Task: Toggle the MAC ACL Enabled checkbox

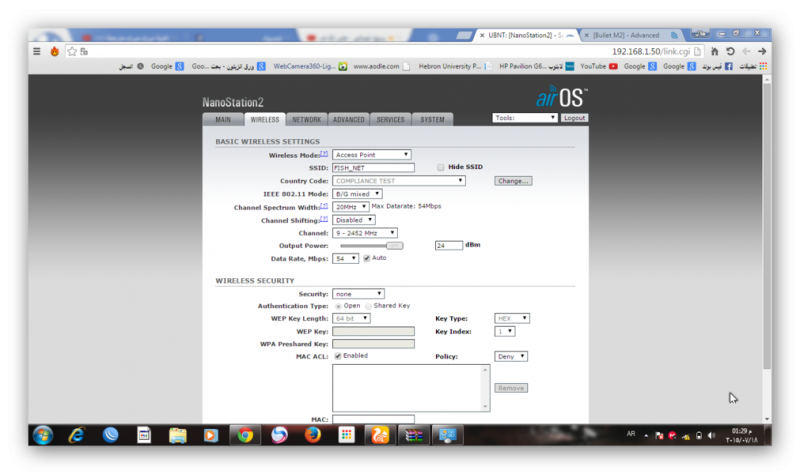Action: point(338,356)
